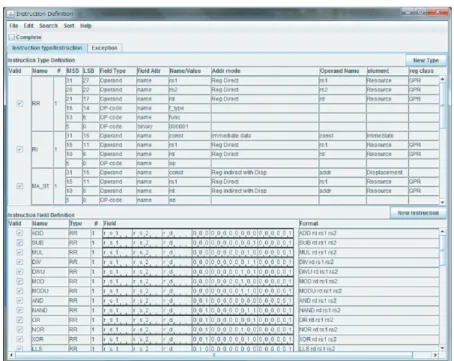Screen dimensions: 454x361
Task: Toggle Valid checkbox for XOR instruction
Action: click(20, 339)
